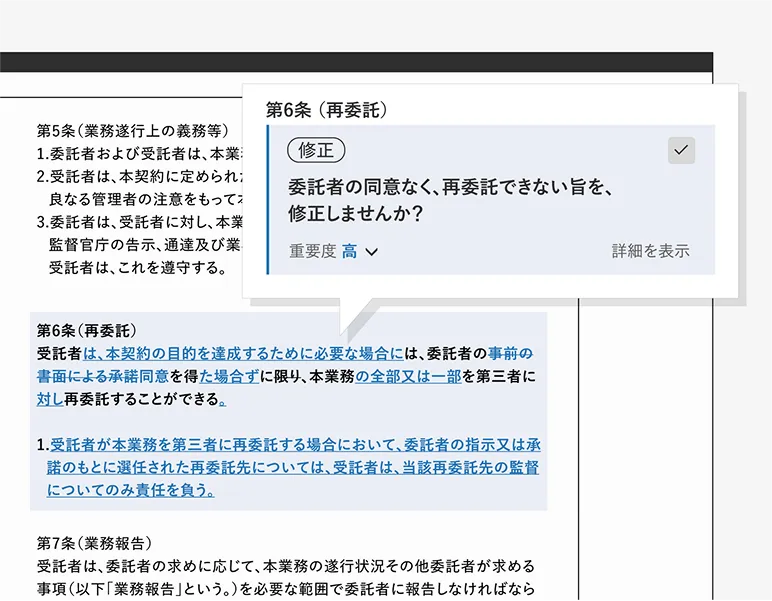Click the line 受託者は、これを遵守する。
Image resolution: width=772 pixels, height=601 pixels.
pos(138,268)
